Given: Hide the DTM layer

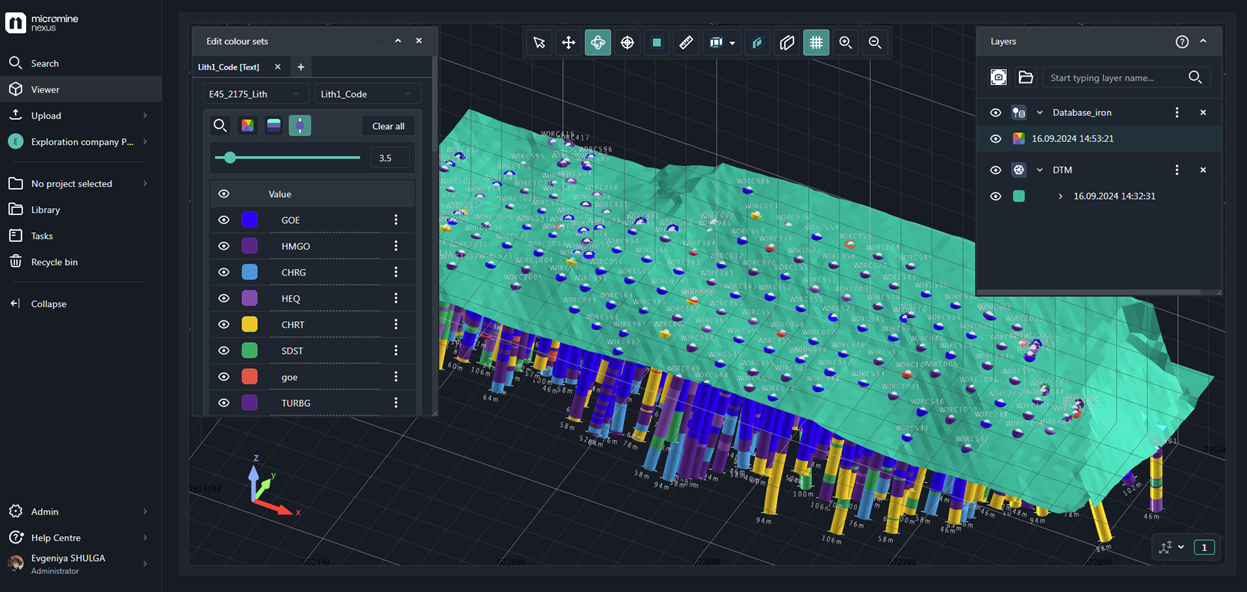Looking at the screenshot, I should pos(995,170).
